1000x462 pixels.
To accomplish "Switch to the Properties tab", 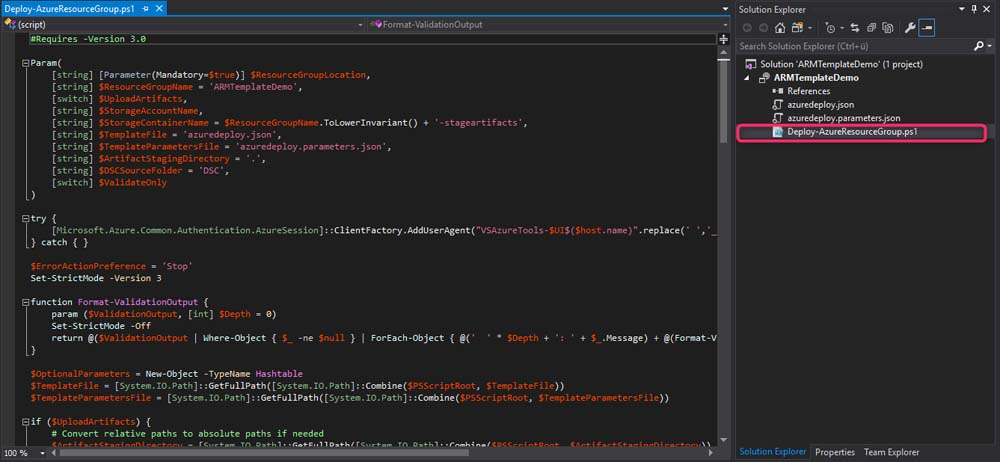I will tap(835, 453).
